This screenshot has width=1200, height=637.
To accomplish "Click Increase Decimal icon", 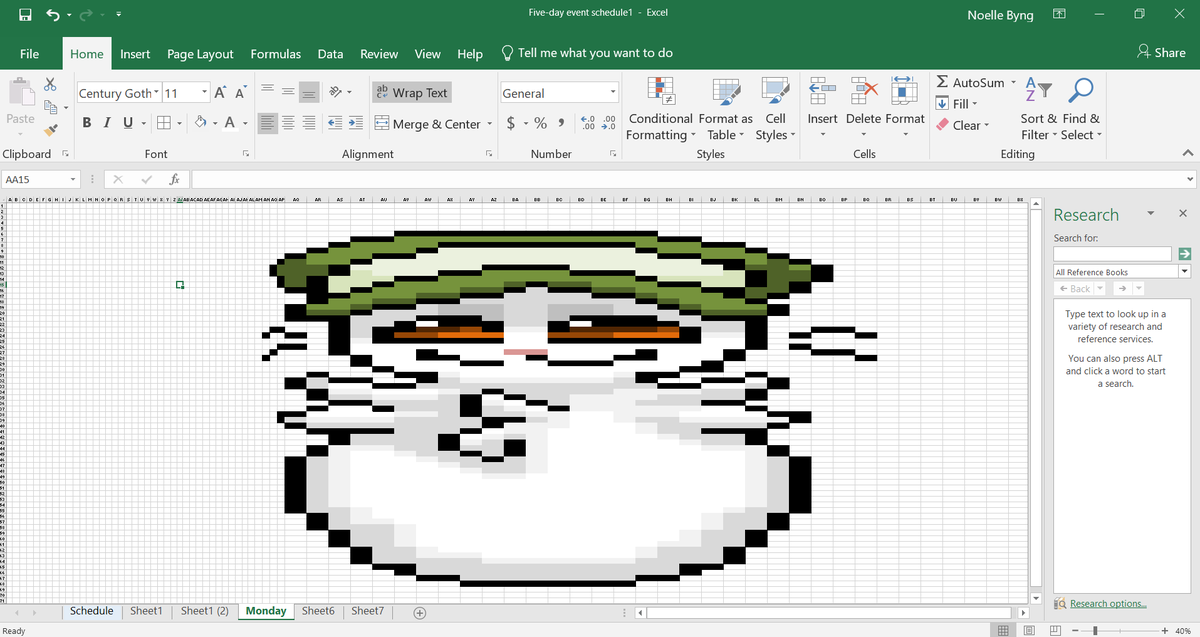I will [x=588, y=124].
